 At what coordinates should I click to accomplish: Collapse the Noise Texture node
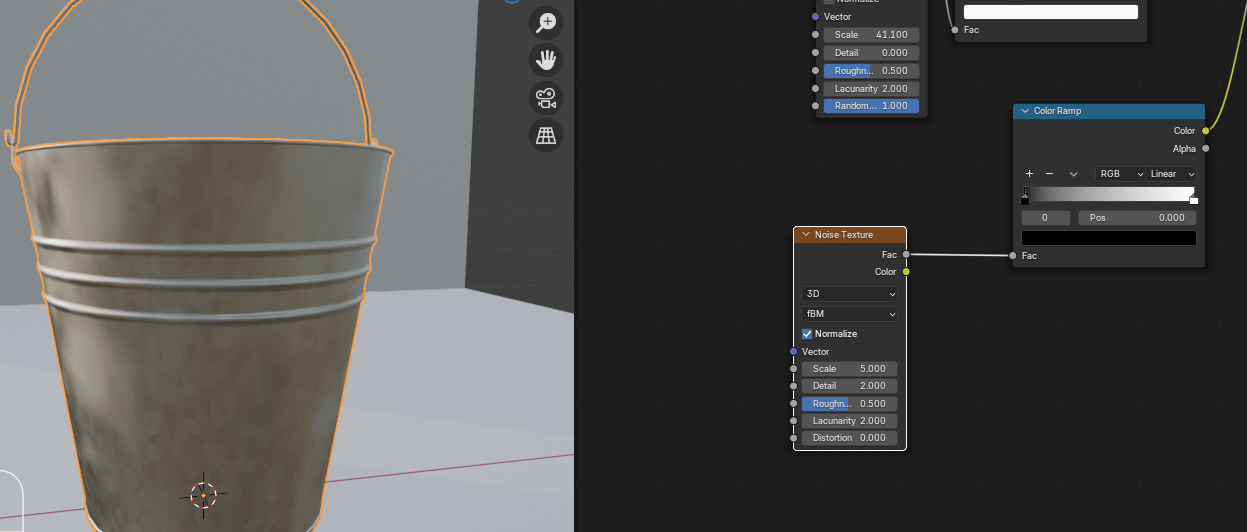click(806, 235)
